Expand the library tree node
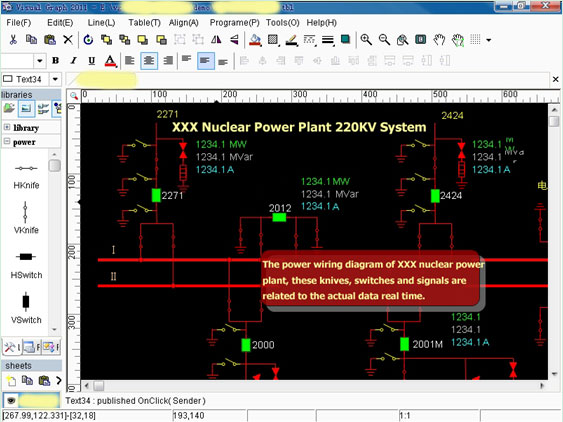The image size is (563, 422). [7, 127]
